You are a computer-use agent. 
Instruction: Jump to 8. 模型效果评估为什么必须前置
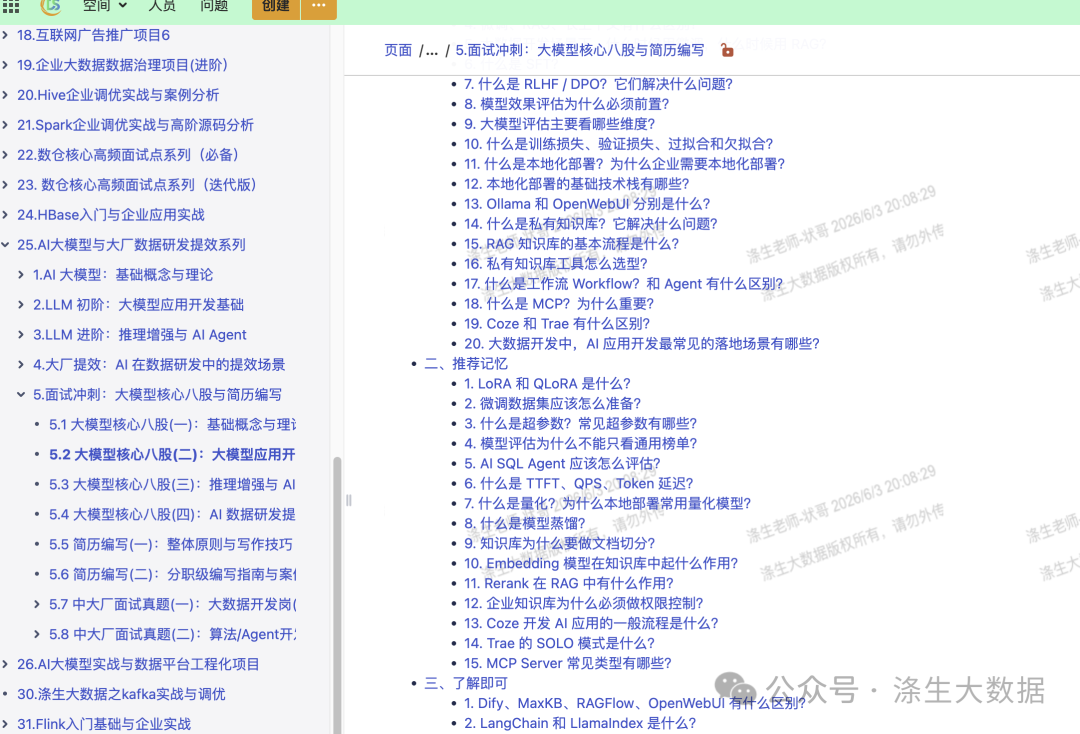(566, 104)
